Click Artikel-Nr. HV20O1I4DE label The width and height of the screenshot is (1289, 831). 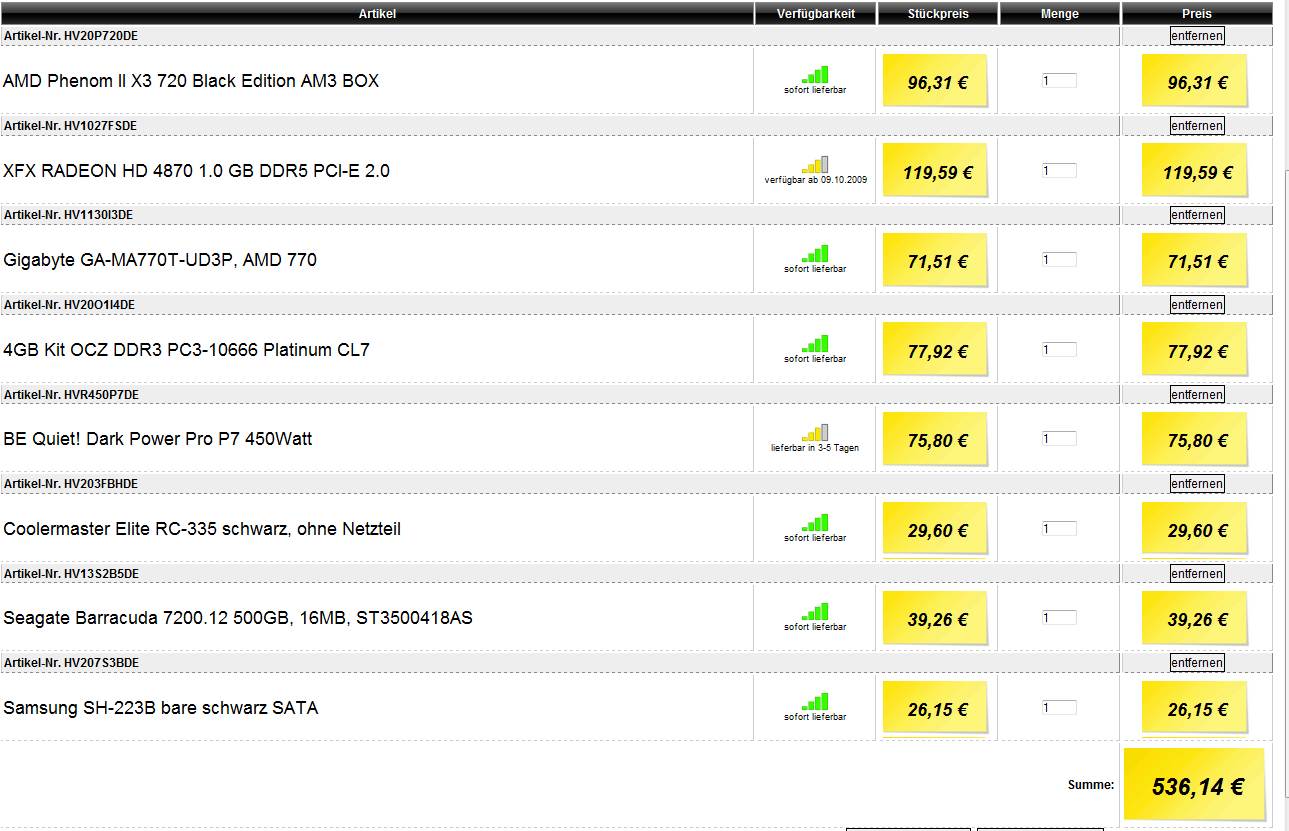tap(69, 305)
